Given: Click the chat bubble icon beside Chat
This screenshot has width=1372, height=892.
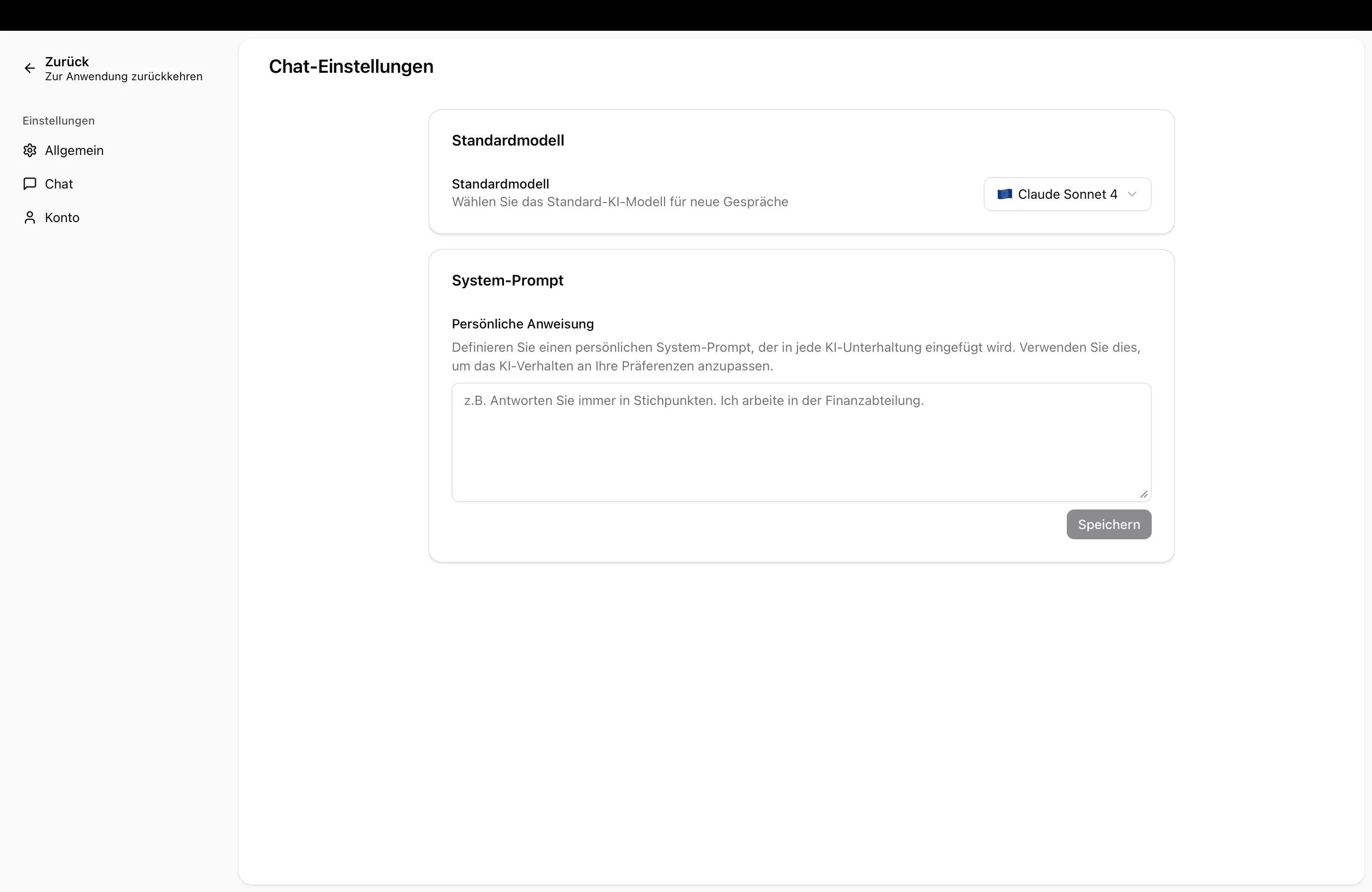Looking at the screenshot, I should point(29,184).
